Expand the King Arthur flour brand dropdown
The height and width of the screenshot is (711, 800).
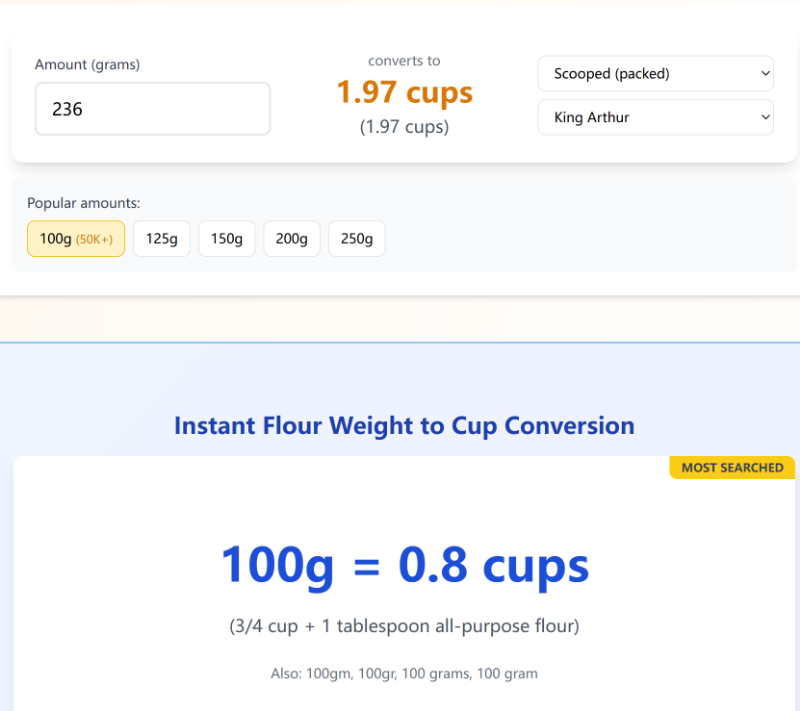tap(655, 117)
